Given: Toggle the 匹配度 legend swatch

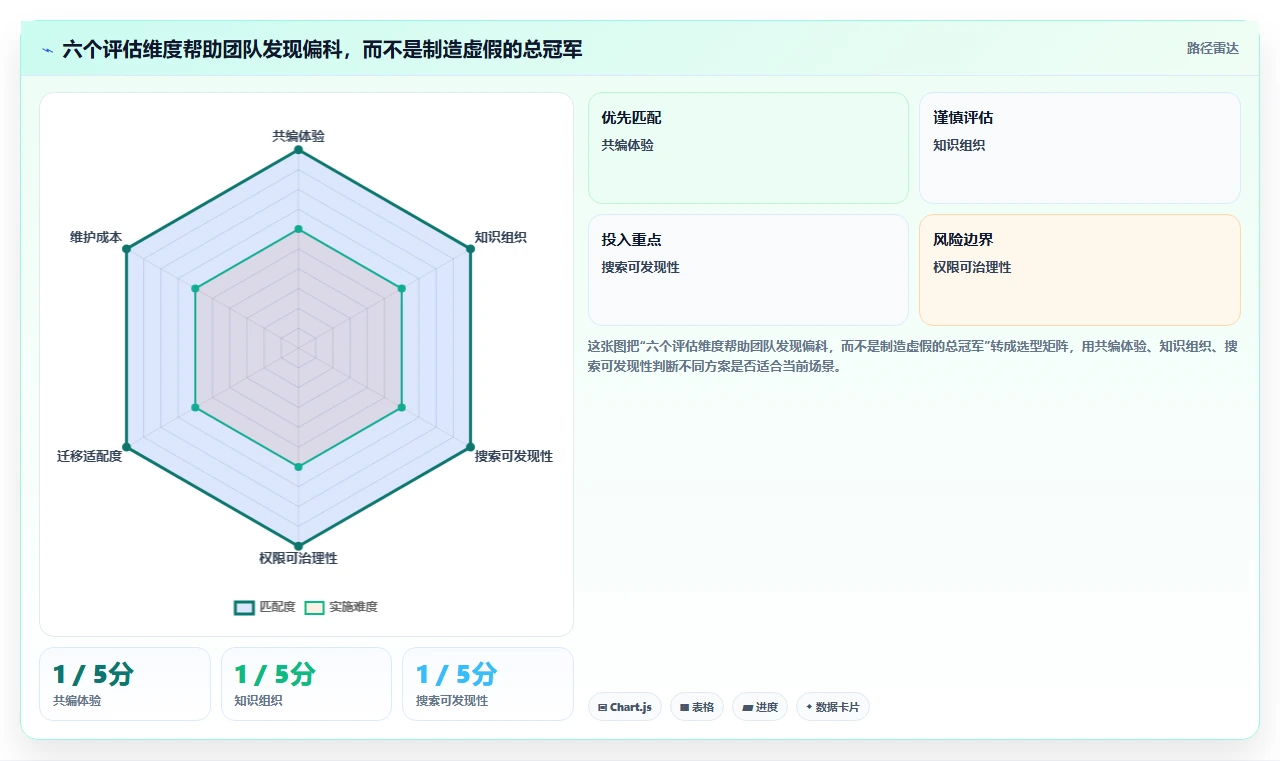Looking at the screenshot, I should (244, 607).
